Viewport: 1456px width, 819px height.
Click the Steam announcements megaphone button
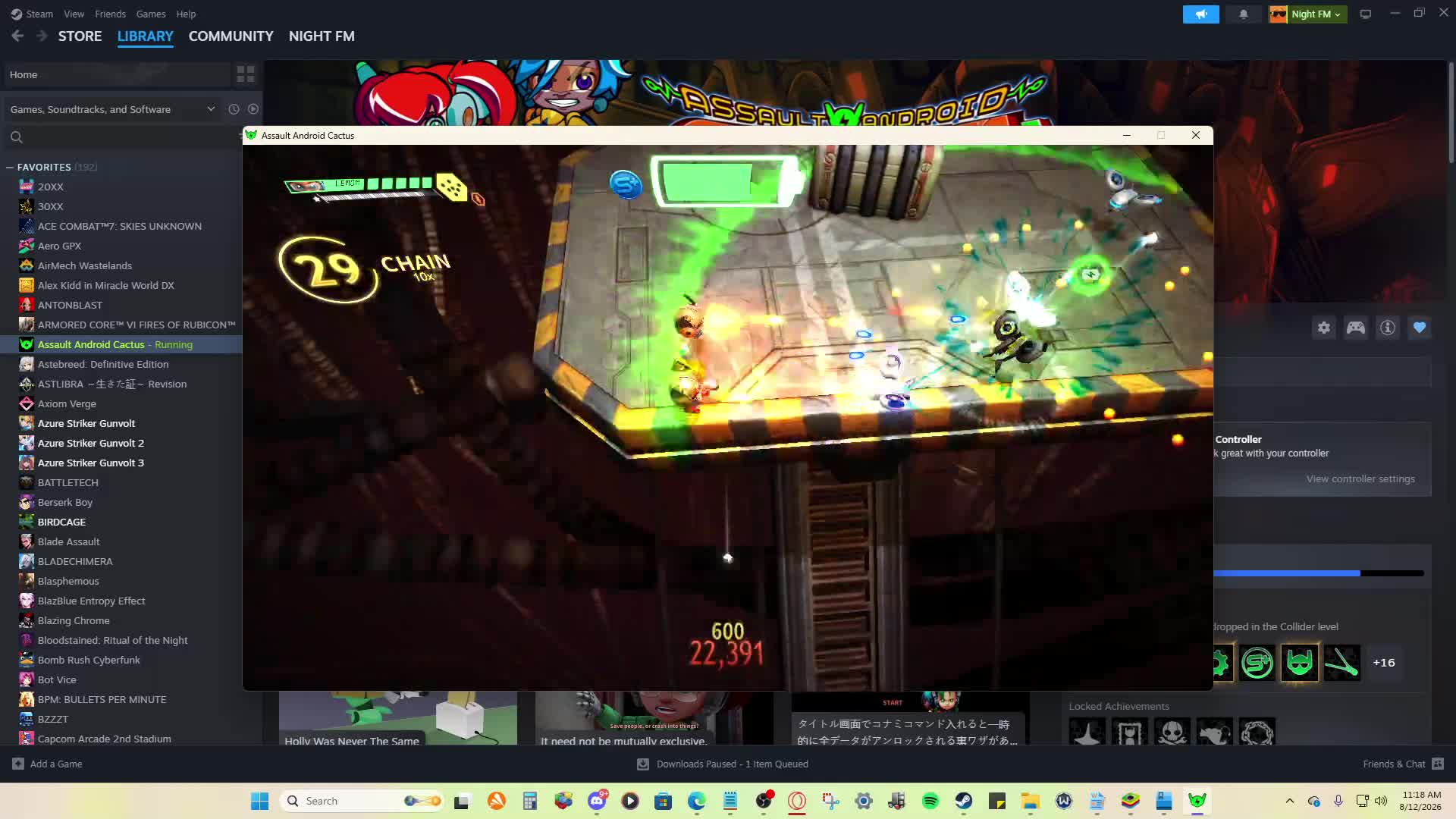1200,14
